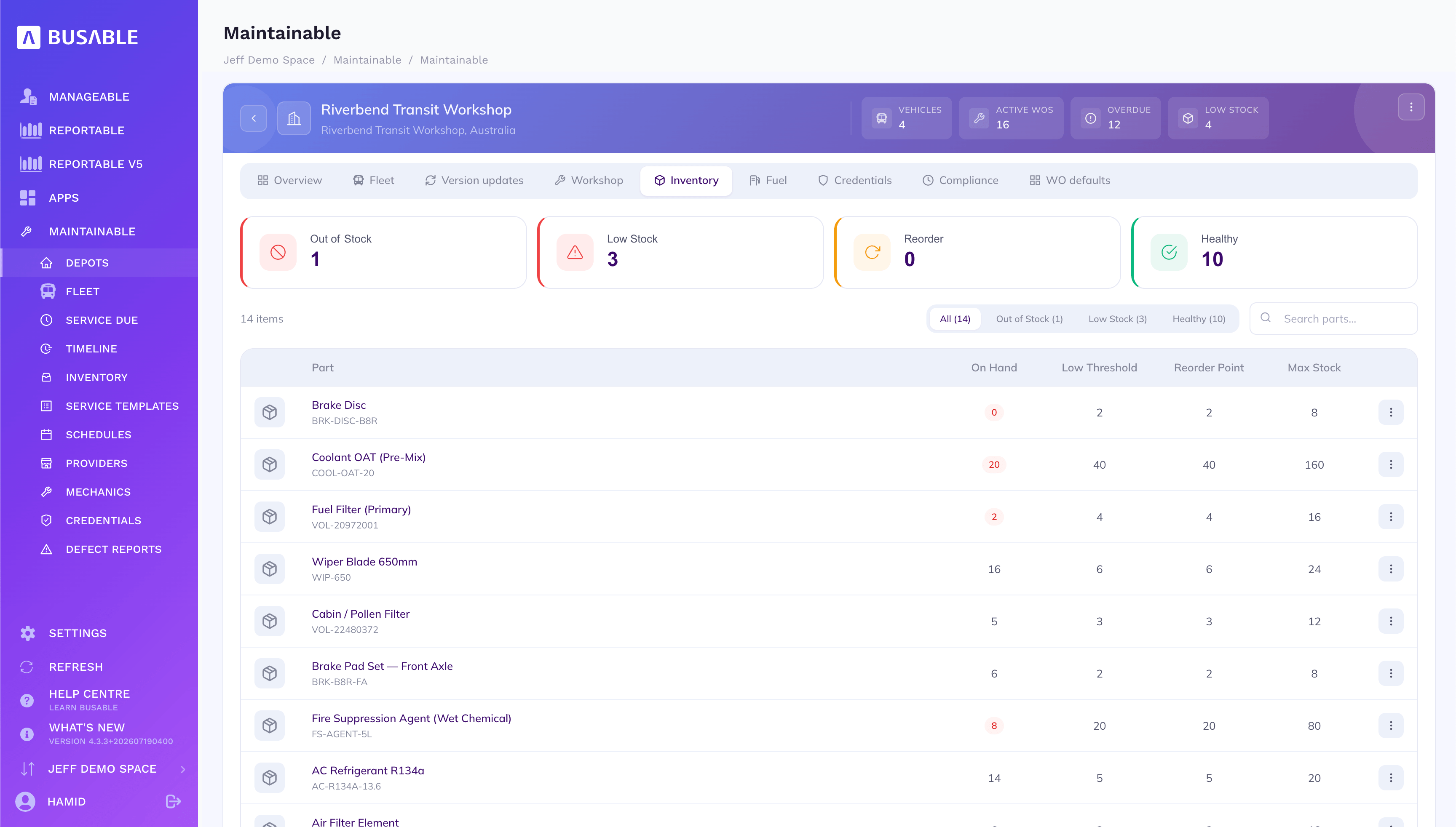The width and height of the screenshot is (1456, 827).
Task: Click the Healthy checkmark icon
Action: pyautogui.click(x=1169, y=252)
